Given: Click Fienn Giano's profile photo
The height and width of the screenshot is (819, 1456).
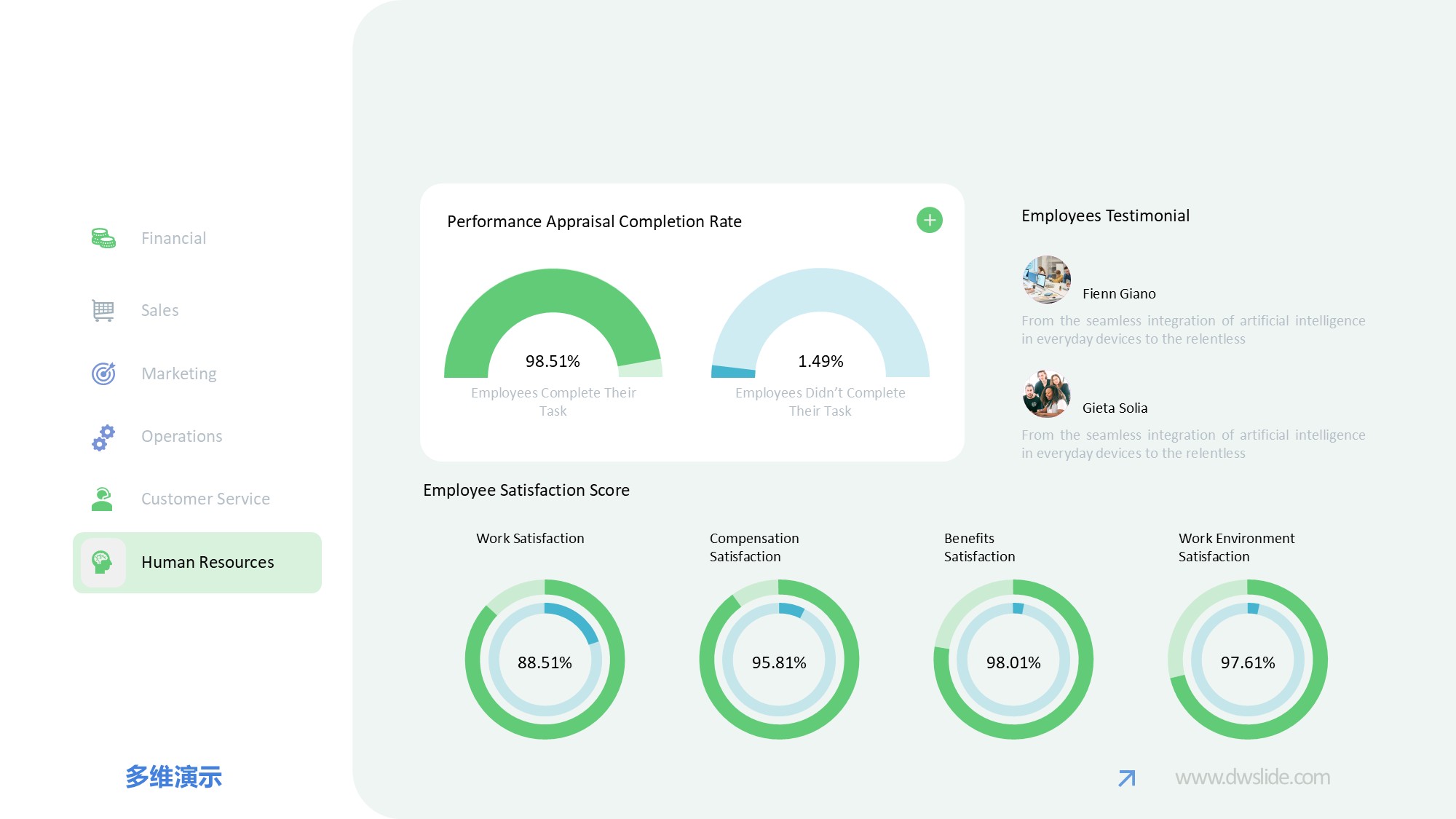Looking at the screenshot, I should 1046,280.
